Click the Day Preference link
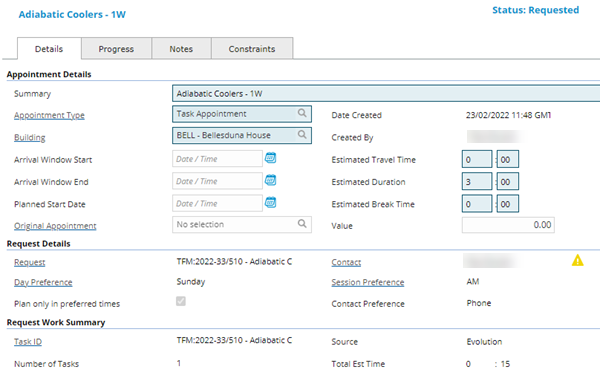Viewport: 600px width, 378px height. coord(43,282)
